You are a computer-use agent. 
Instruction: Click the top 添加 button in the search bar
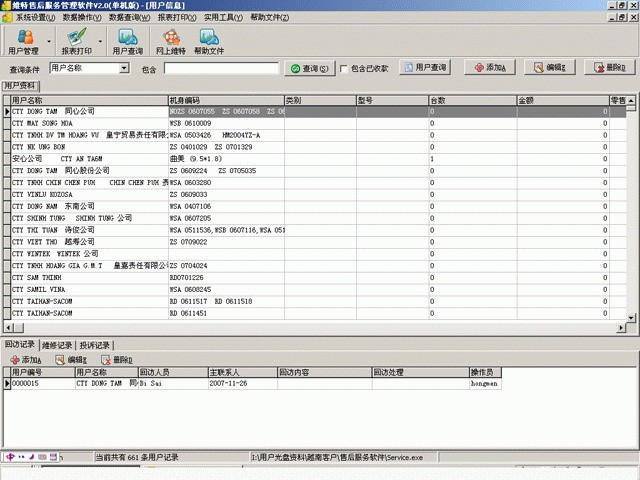pos(490,68)
